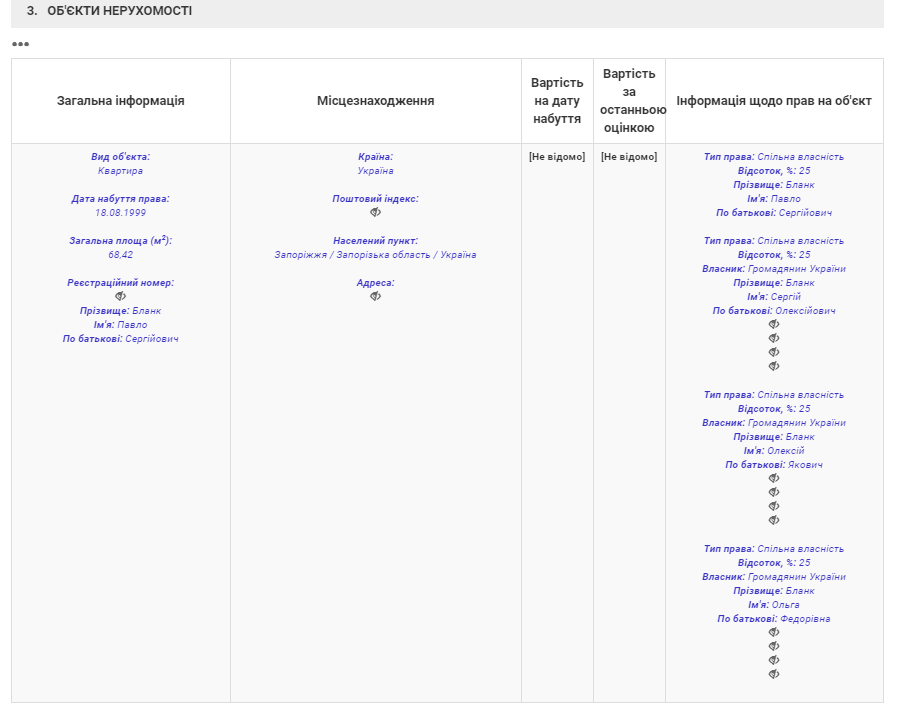This screenshot has width=902, height=719.
Task: Click the hidden icon under Реєстраційний номер
Action: pos(120,297)
